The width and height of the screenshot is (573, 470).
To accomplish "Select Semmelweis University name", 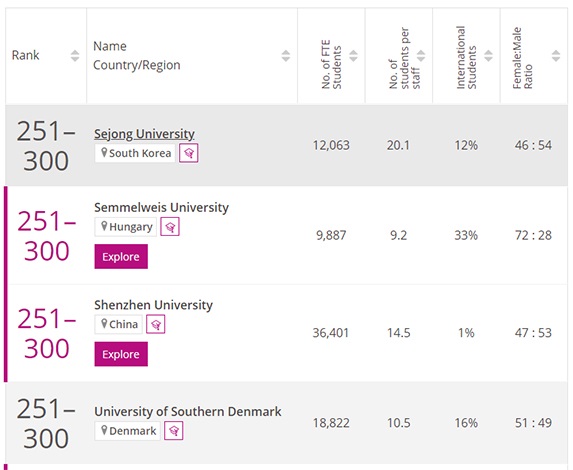I will pos(161,207).
